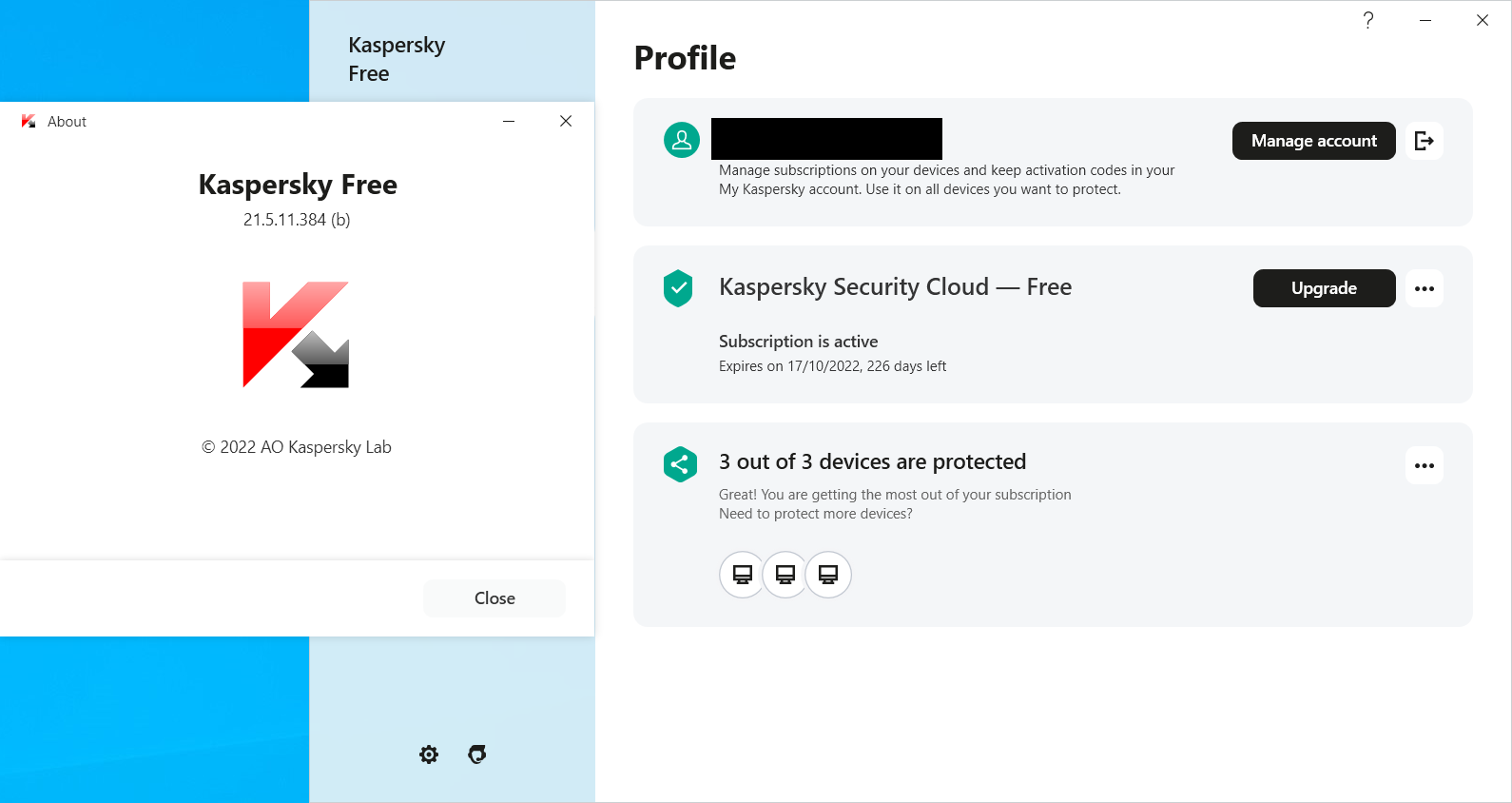Click the Manage account button
Image resolution: width=1512 pixels, height=803 pixels.
tap(1313, 141)
